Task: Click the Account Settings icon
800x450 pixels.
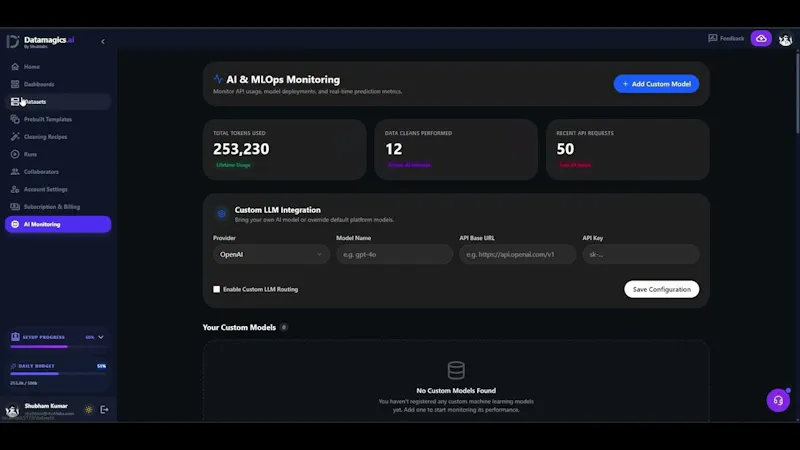Action: click(15, 189)
